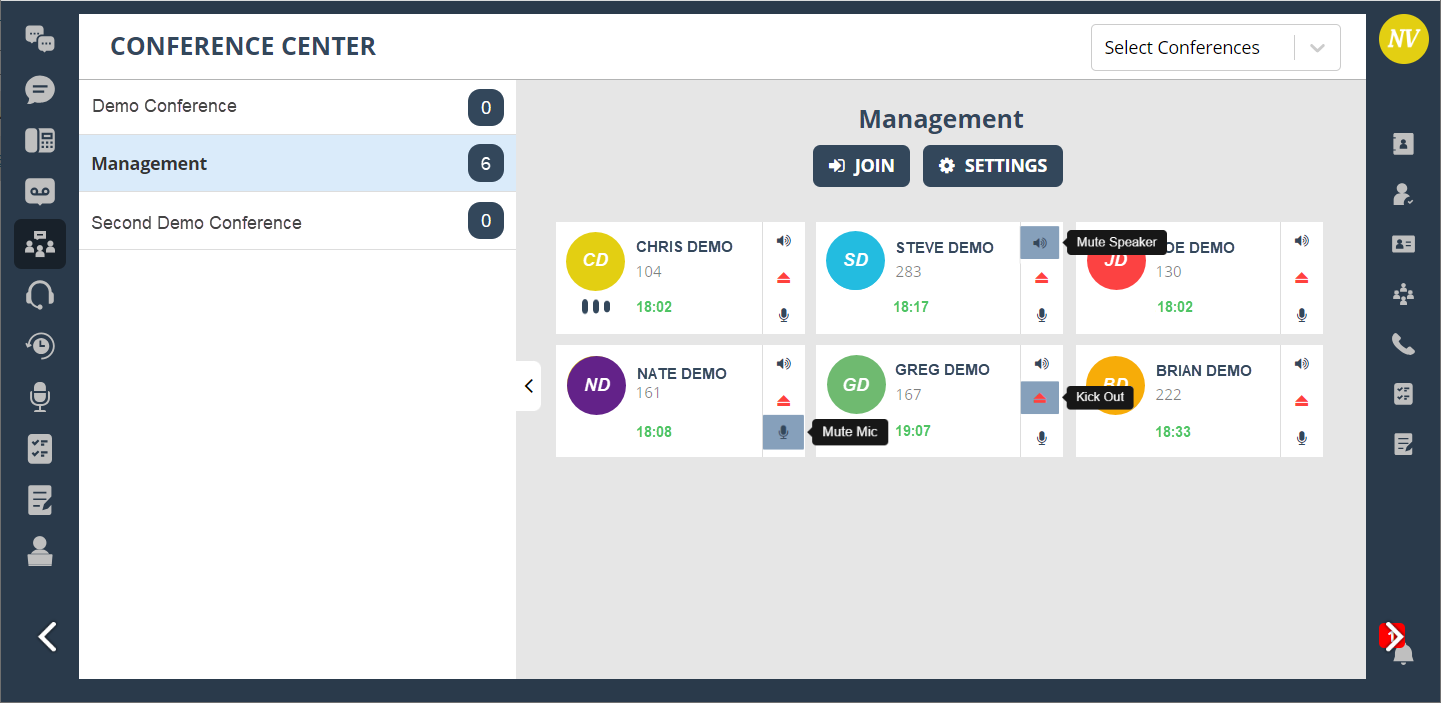Click the NV user avatar
This screenshot has height=703, width=1441.
click(x=1403, y=40)
